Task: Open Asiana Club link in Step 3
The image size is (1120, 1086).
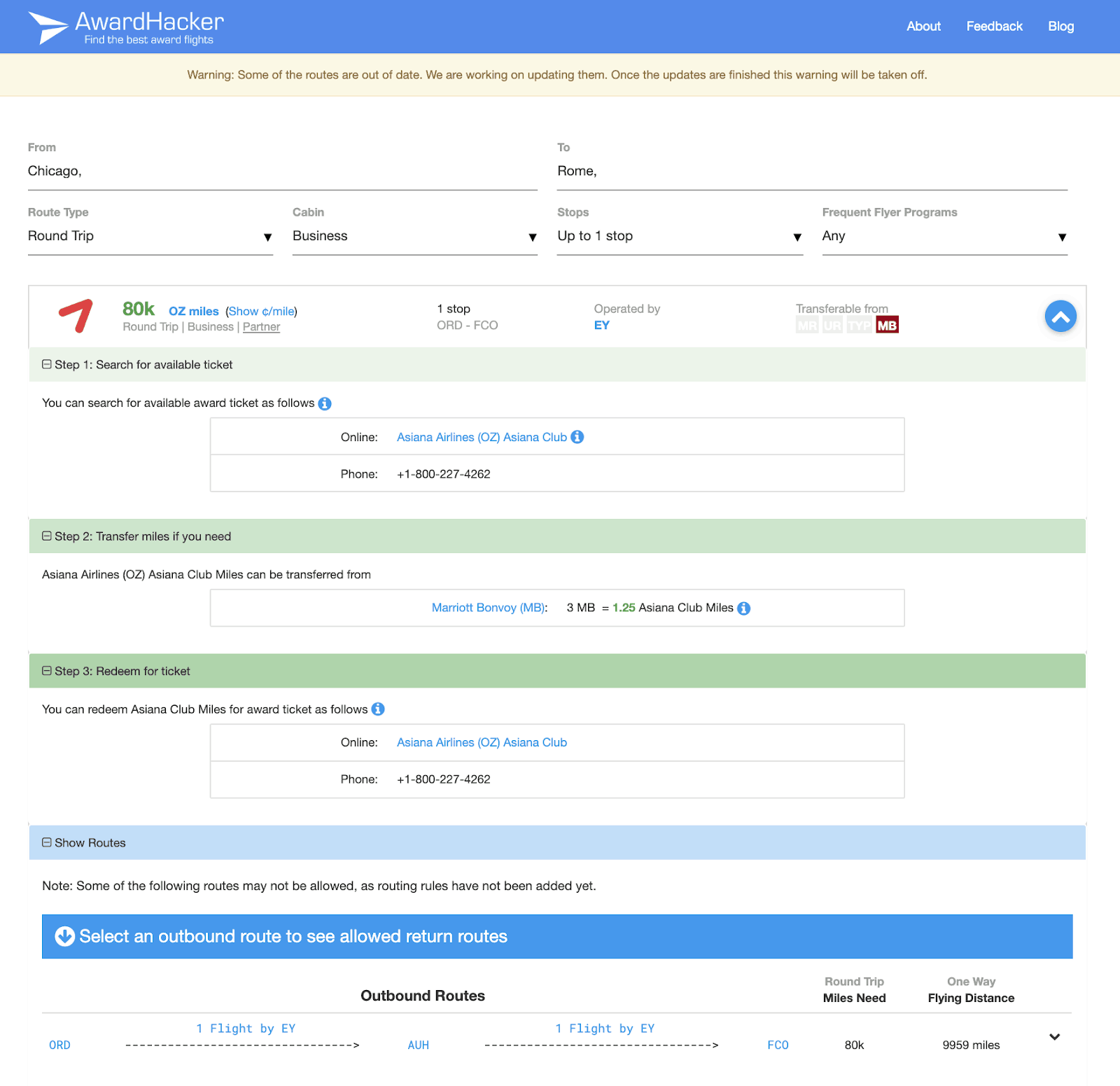Action: point(482,743)
